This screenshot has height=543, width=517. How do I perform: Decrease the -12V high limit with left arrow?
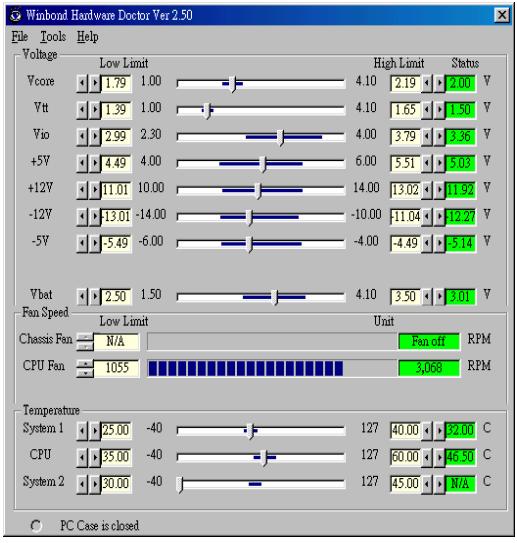427,217
